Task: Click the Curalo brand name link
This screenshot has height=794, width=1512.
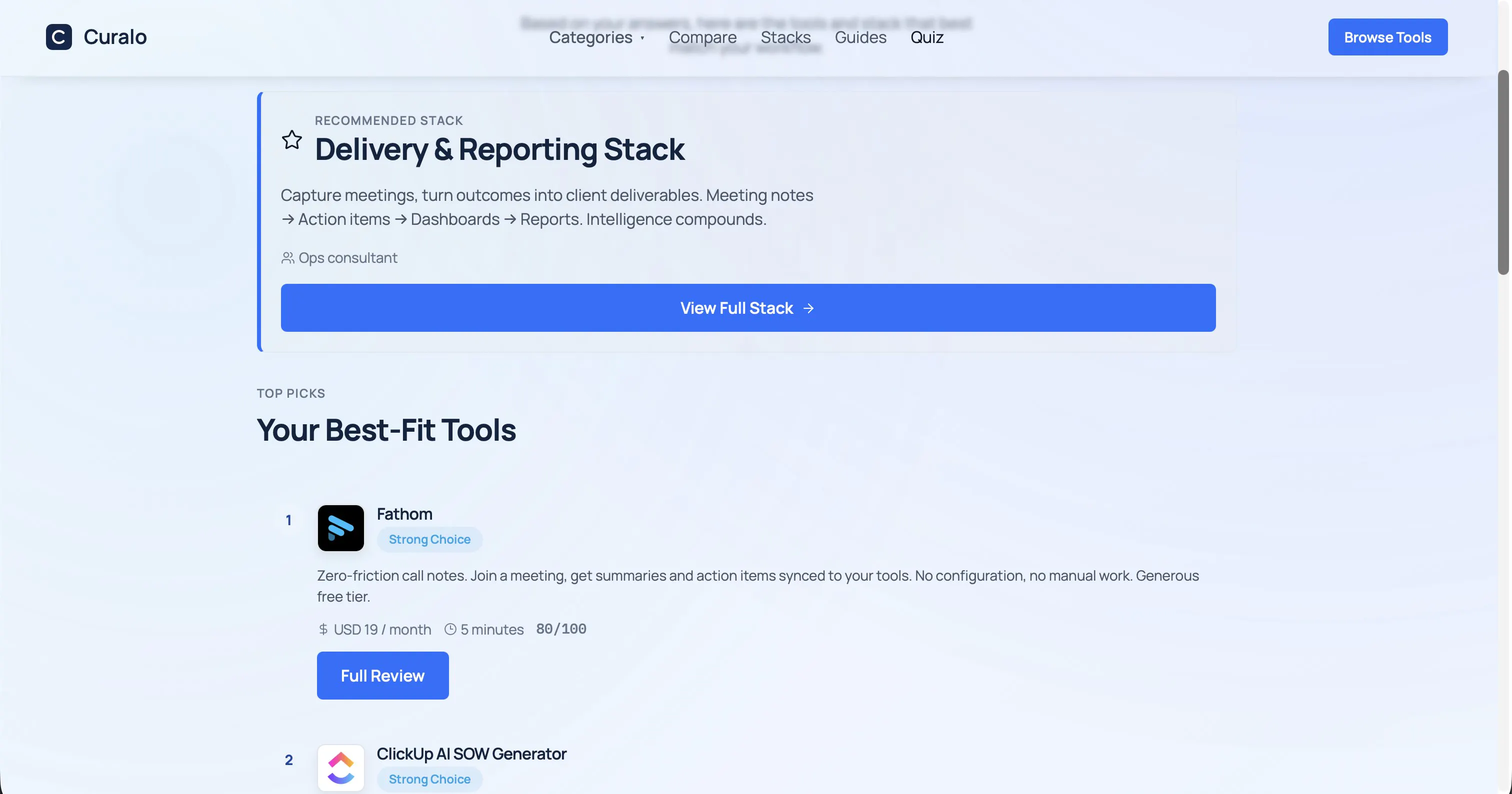Action: pos(115,37)
